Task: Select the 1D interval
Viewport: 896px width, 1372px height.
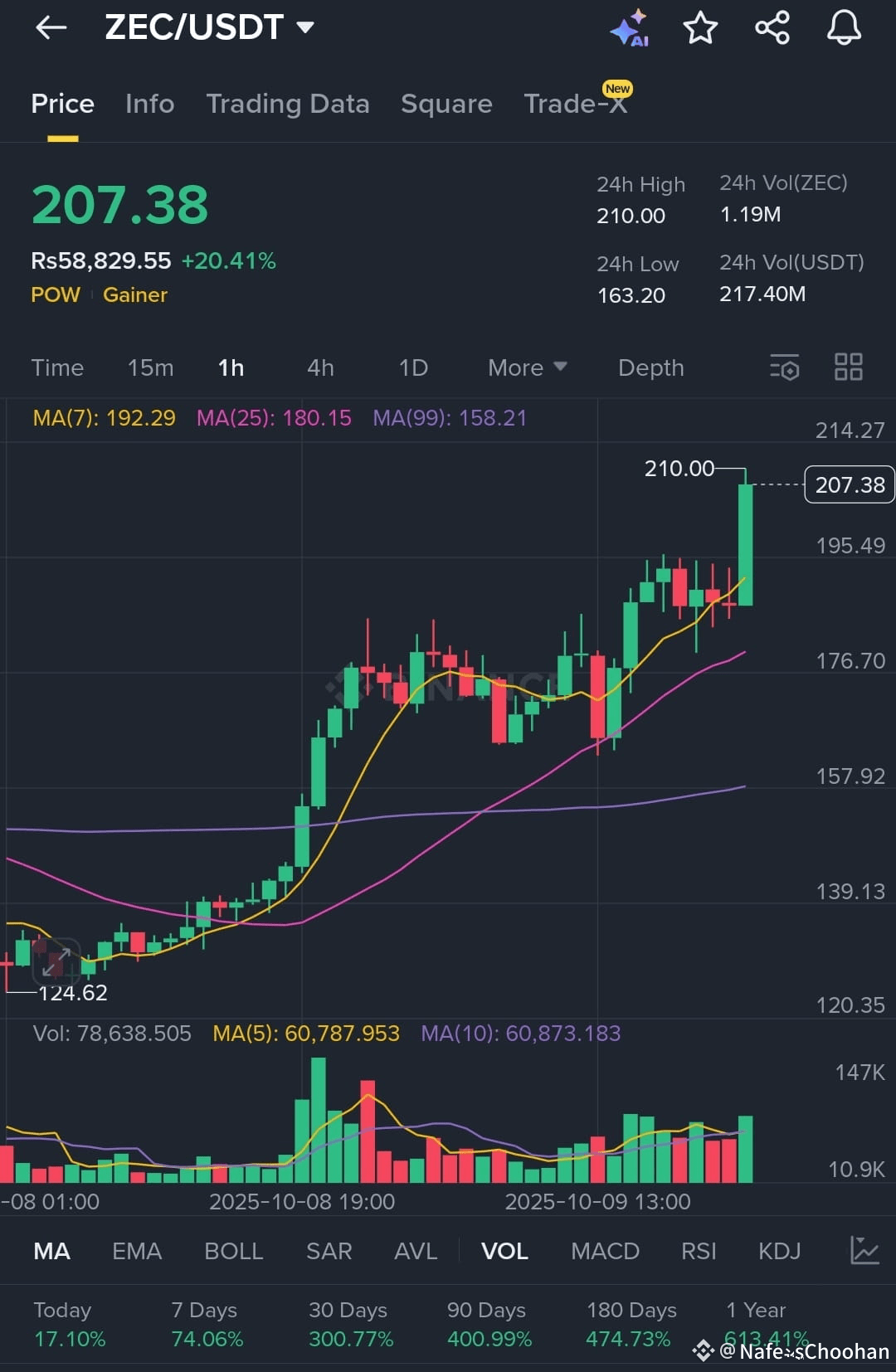Action: [413, 367]
